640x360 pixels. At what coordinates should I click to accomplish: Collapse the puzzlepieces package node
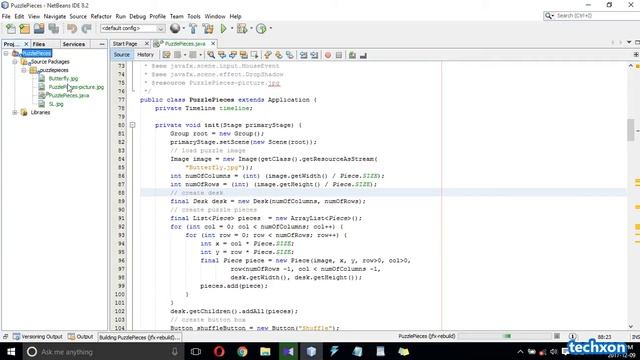(24, 70)
